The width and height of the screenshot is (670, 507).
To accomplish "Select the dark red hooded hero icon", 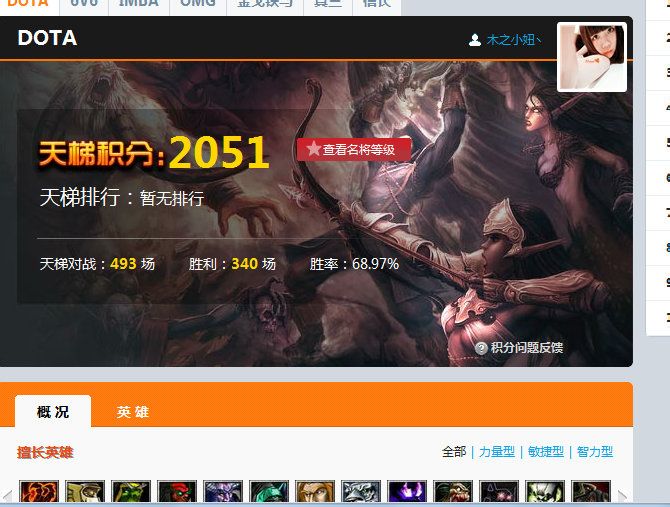I will 591,491.
